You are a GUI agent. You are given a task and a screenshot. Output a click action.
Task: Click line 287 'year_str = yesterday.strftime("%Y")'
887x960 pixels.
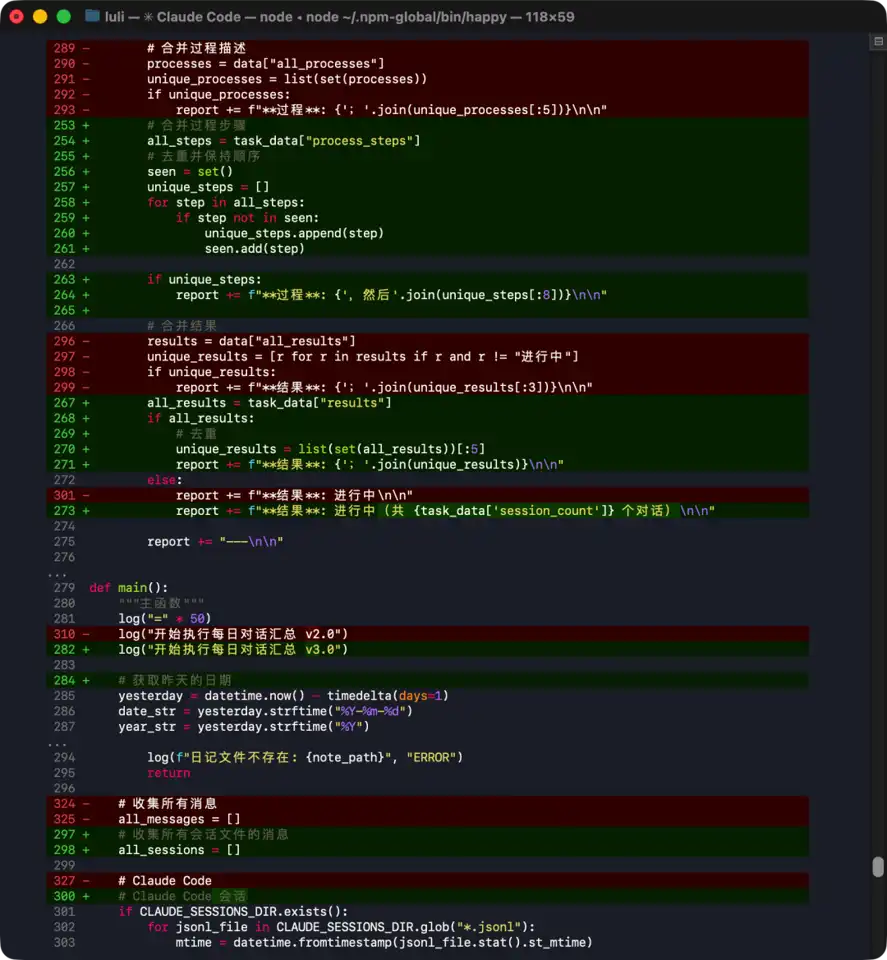tap(244, 726)
